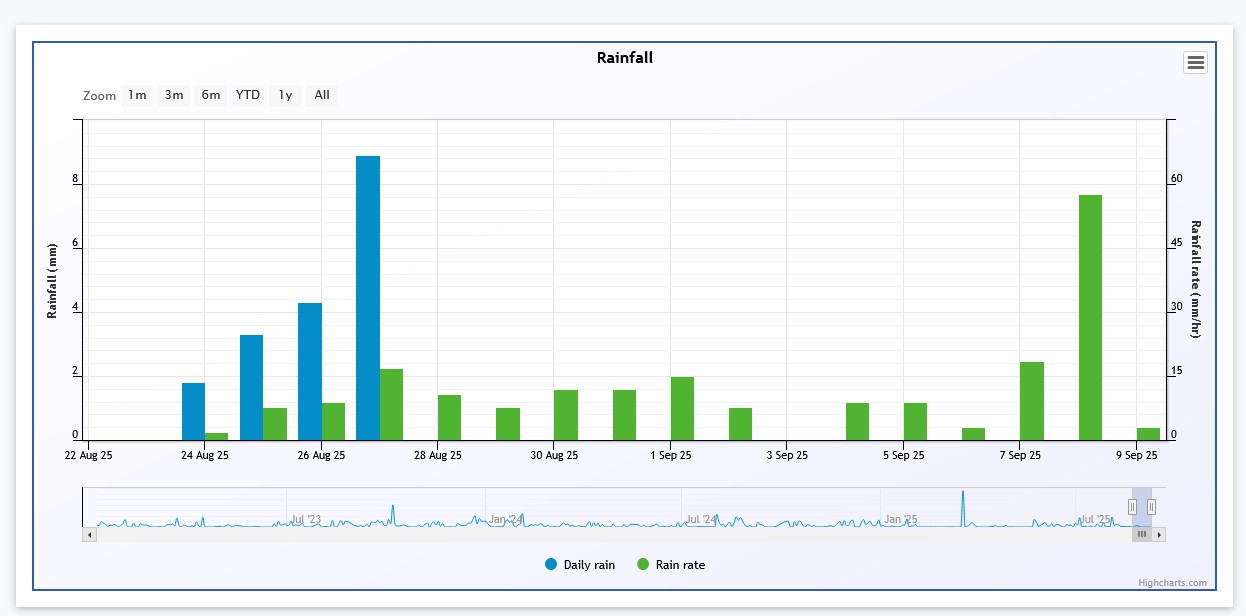Choose the 1y zoom option
The image size is (1246, 616).
285,95
